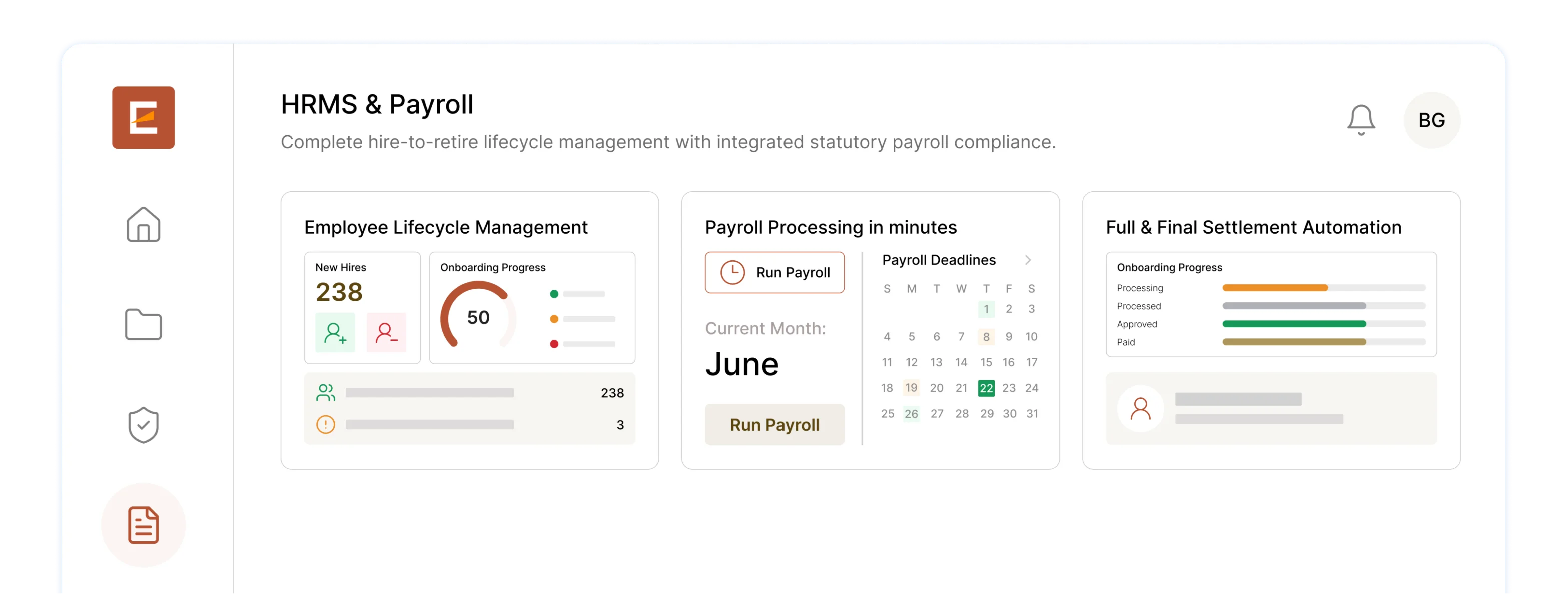1568x594 pixels.
Task: Select date 22 in calendar
Action: [x=986, y=388]
